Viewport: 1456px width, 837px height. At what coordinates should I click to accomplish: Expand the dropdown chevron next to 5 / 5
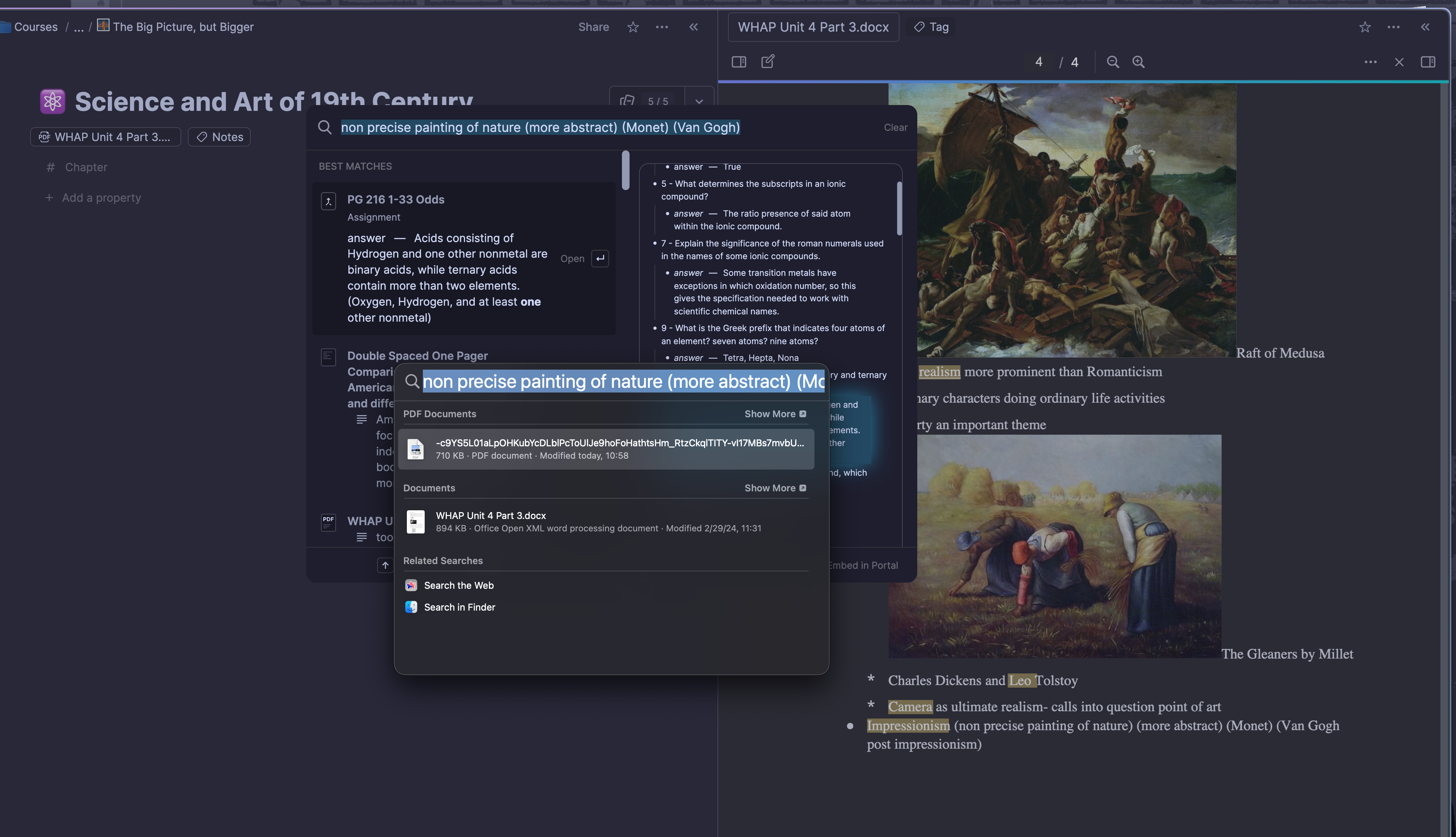click(699, 101)
